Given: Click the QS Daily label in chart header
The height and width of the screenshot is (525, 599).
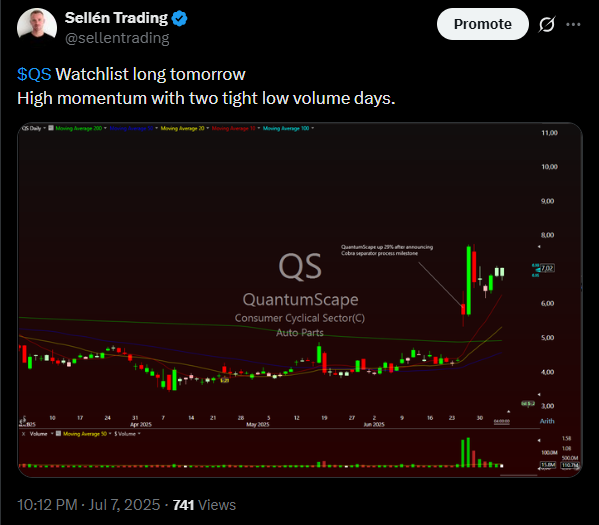Looking at the screenshot, I should (x=31, y=128).
